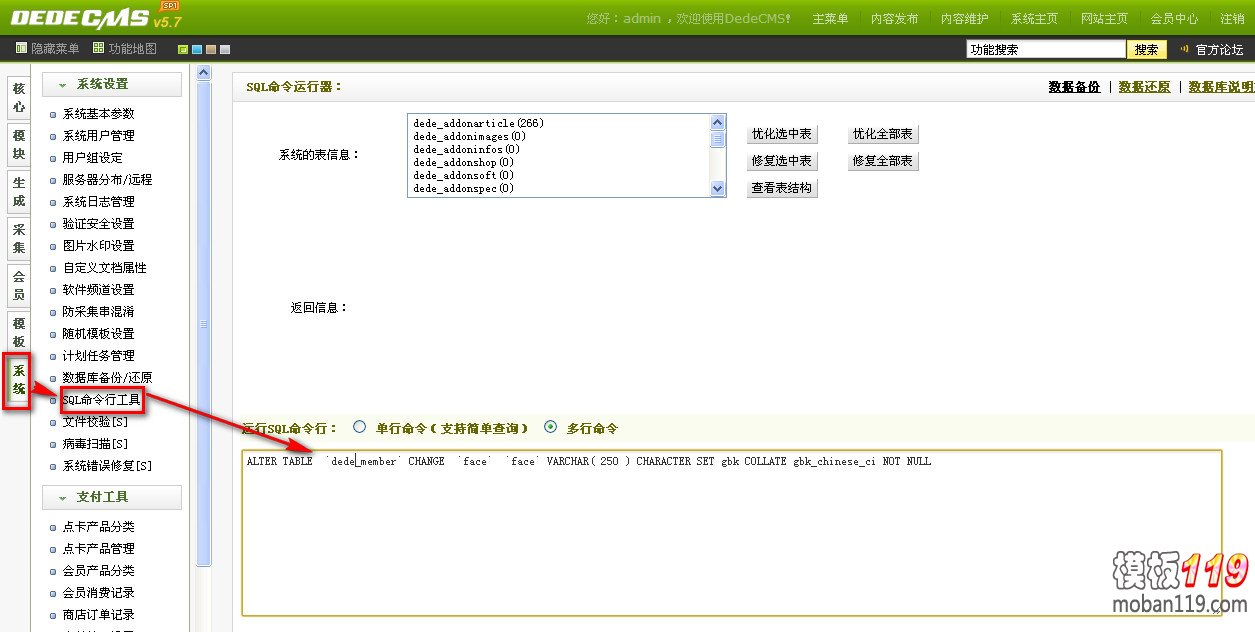Open 系统日志管理 in sidebar
This screenshot has height=632, width=1255.
click(98, 202)
